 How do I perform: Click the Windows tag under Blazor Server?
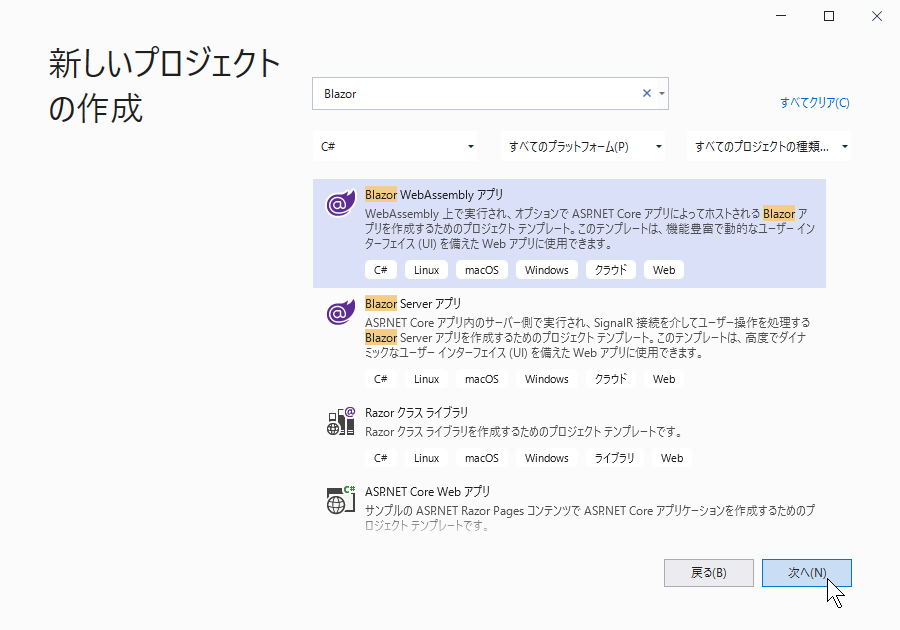click(546, 379)
